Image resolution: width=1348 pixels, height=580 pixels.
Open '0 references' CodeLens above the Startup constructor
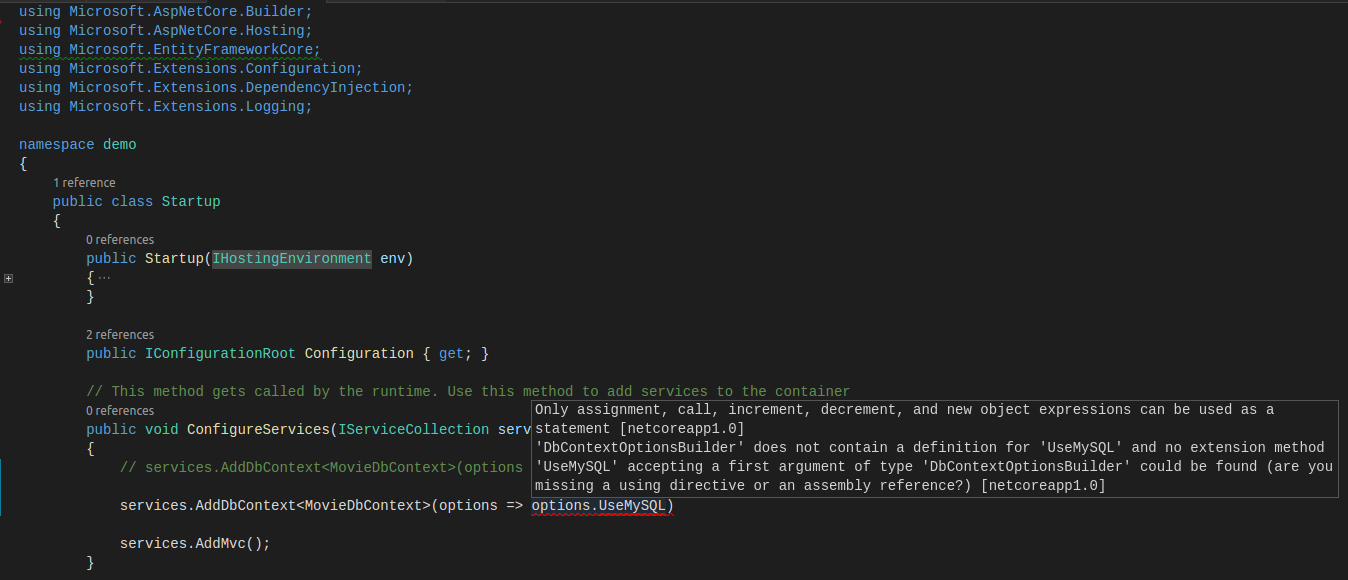(x=120, y=239)
